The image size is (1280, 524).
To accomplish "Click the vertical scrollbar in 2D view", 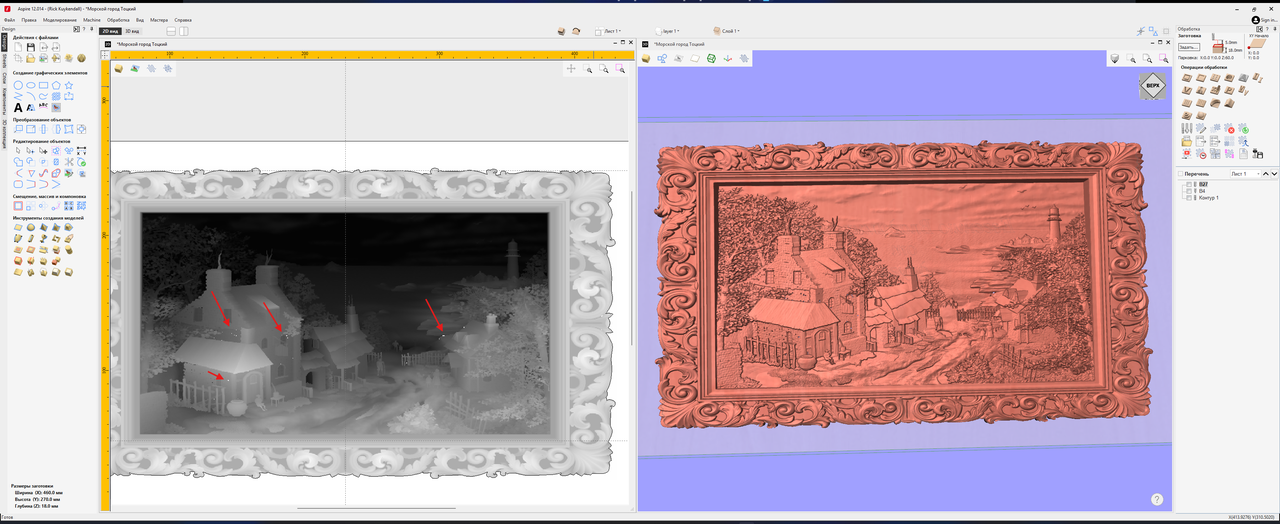I will click(632, 268).
